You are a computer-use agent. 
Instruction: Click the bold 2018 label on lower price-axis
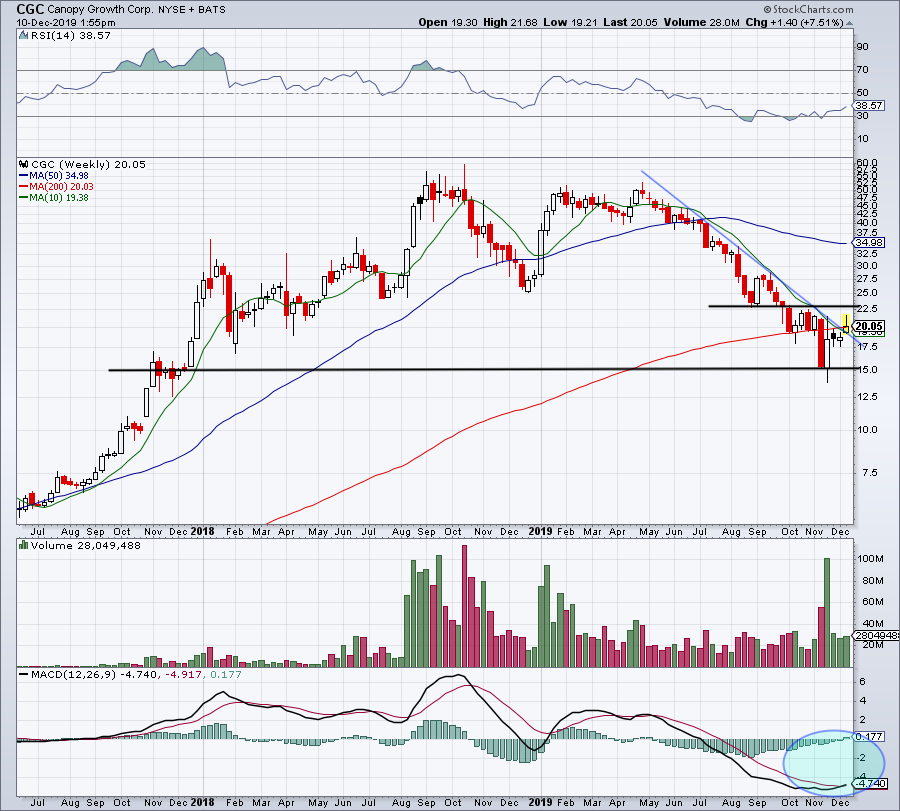coord(203,531)
